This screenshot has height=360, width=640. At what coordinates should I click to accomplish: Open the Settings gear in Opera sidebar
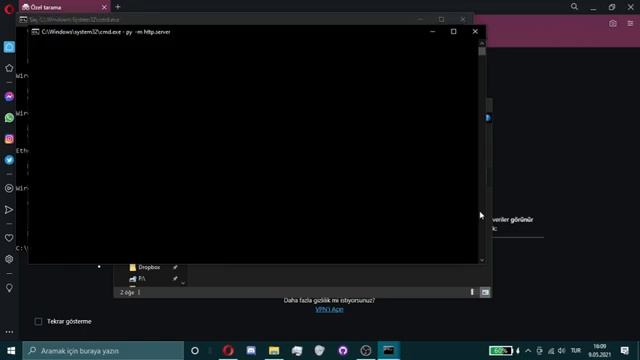9,259
